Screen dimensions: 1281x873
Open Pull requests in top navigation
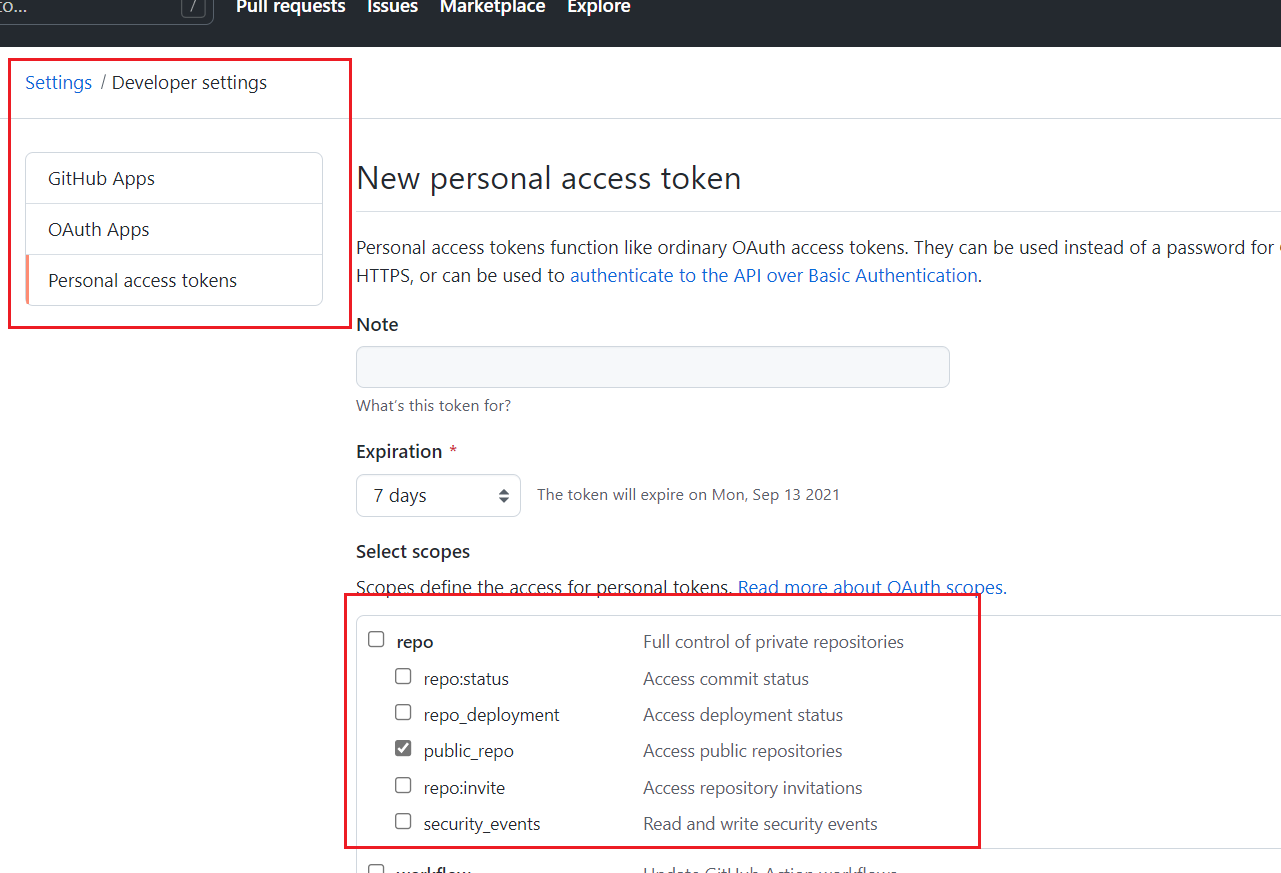coord(291,8)
